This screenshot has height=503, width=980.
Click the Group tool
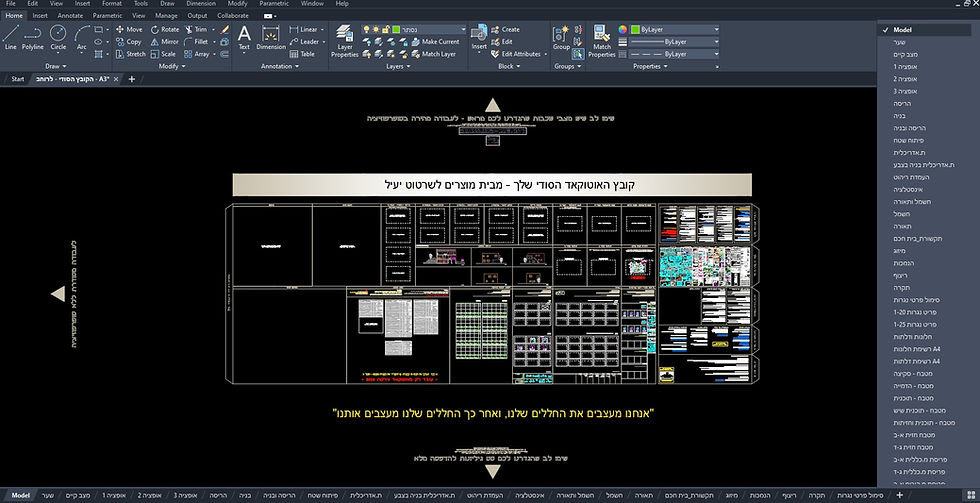pyautogui.click(x=561, y=37)
